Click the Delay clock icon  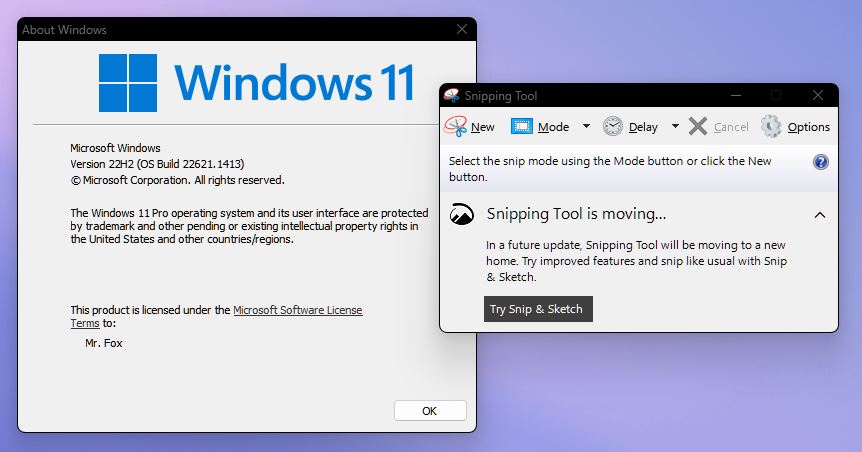tap(613, 126)
